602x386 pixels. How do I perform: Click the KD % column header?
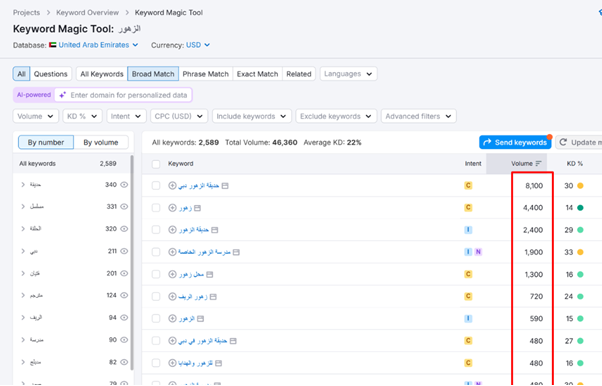coord(575,164)
